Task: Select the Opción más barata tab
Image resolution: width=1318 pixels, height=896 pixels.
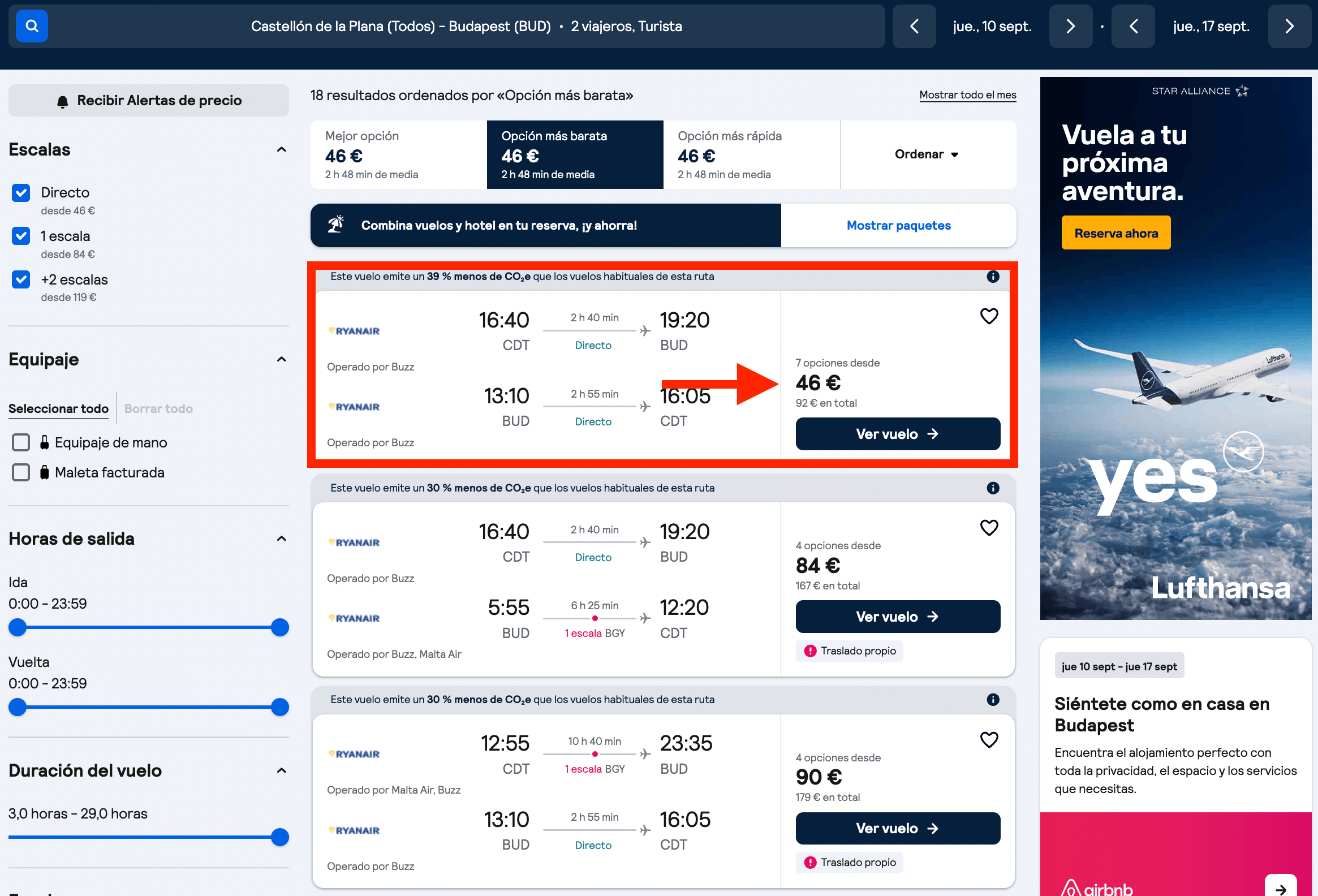Action: pyautogui.click(x=575, y=154)
